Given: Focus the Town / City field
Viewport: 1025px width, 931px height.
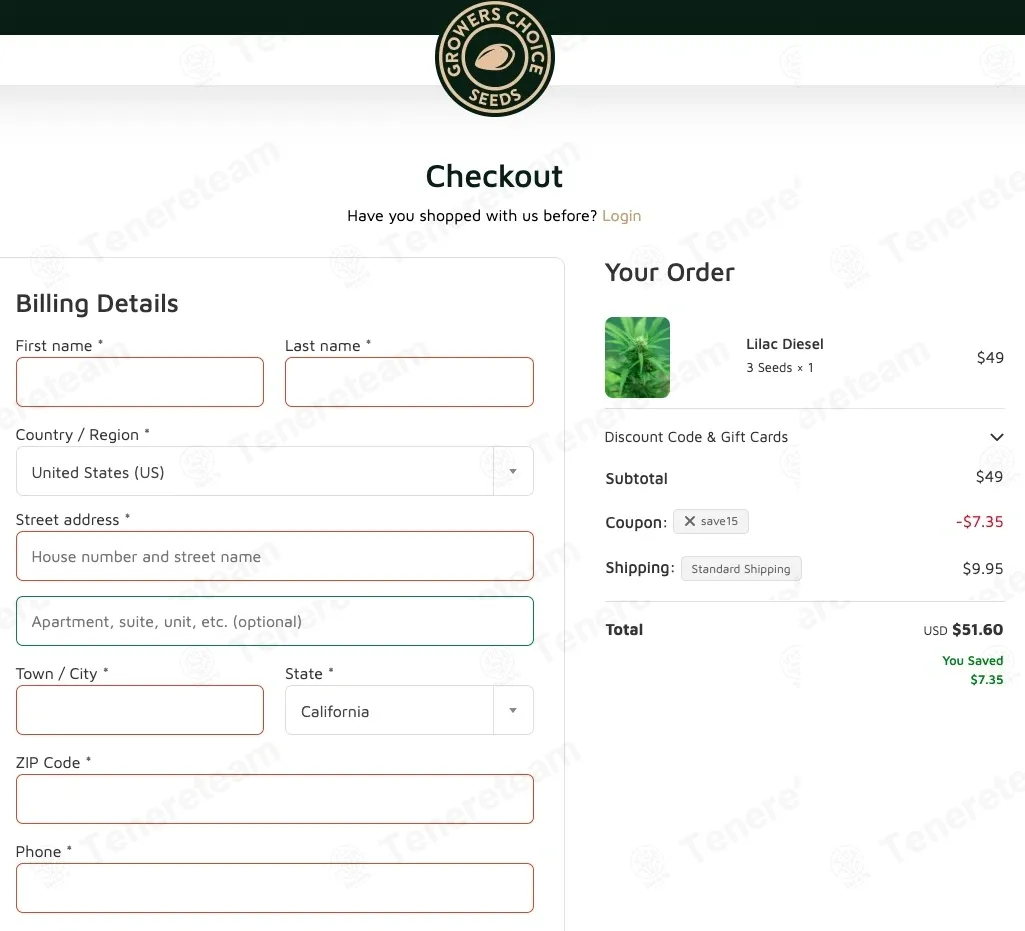Looking at the screenshot, I should (140, 710).
